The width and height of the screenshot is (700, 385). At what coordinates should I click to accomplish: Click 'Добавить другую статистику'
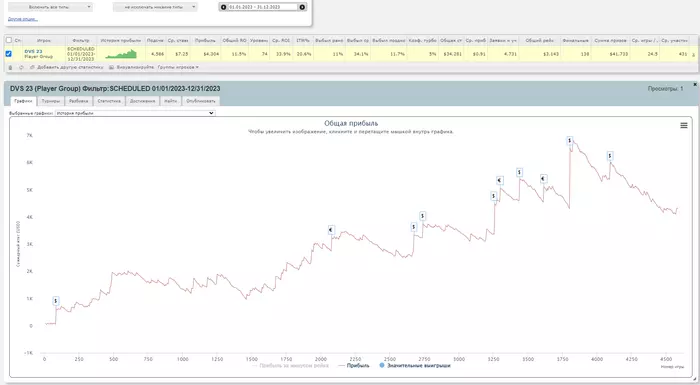[x=67, y=67]
